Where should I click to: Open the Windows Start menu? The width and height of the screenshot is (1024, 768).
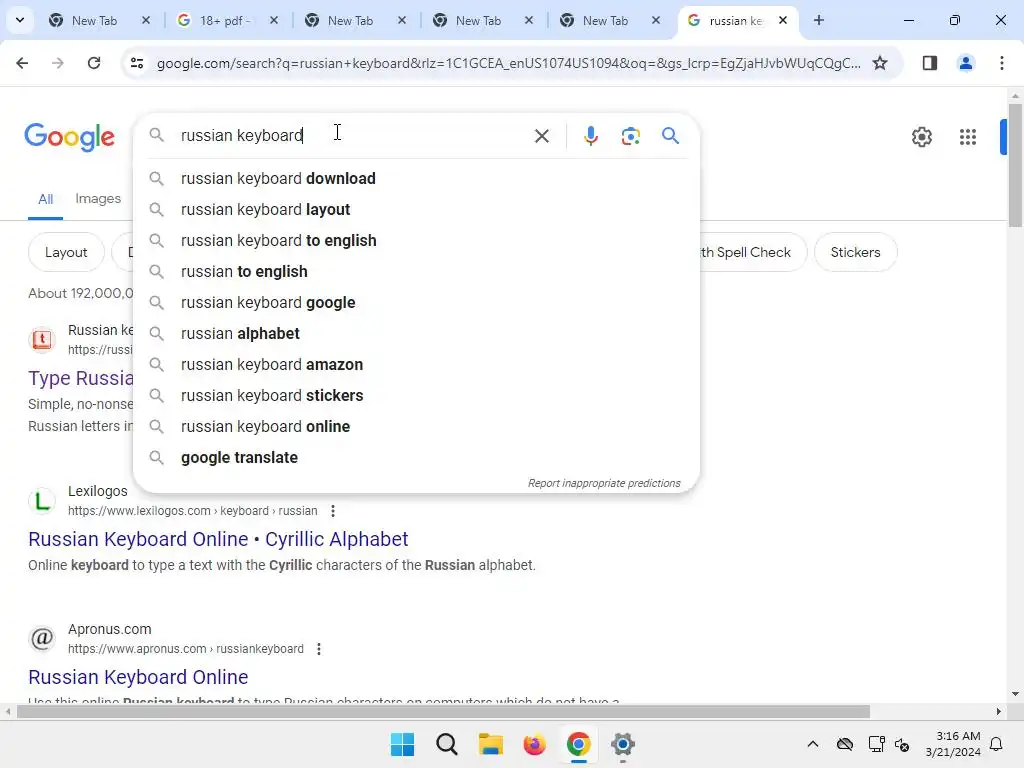pyautogui.click(x=402, y=744)
